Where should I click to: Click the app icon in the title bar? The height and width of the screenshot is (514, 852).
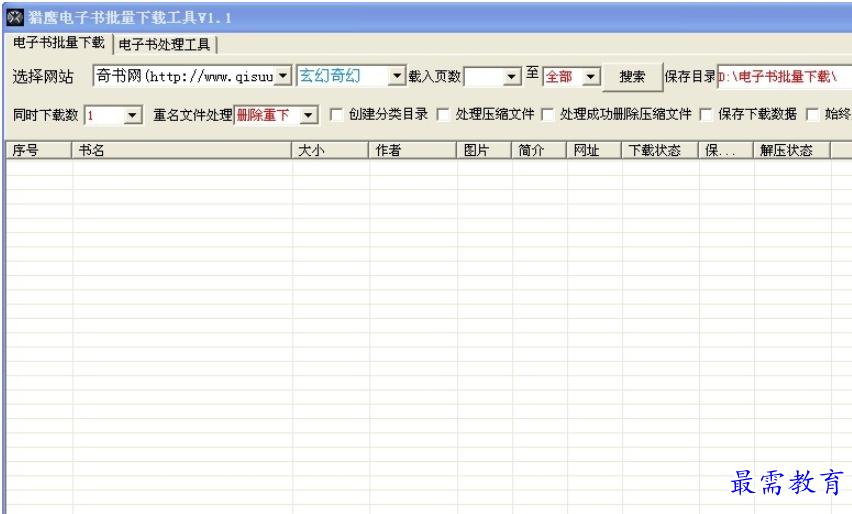pyautogui.click(x=15, y=17)
